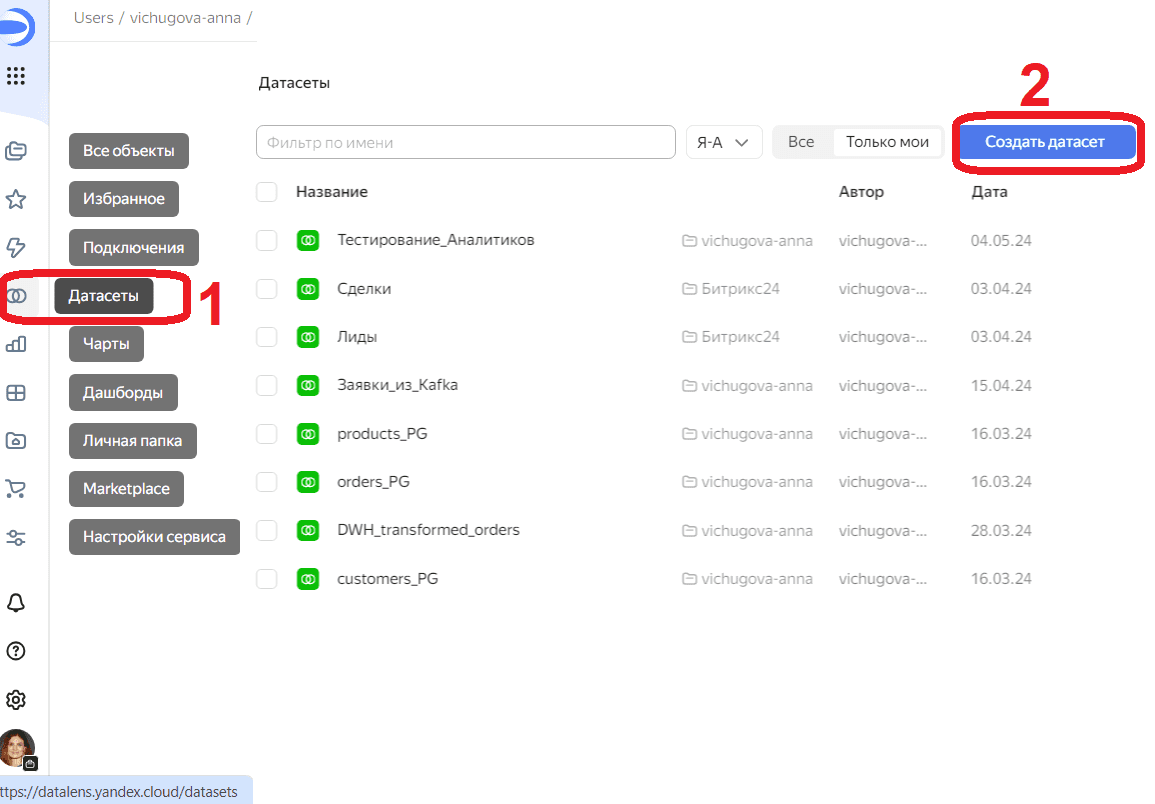Click the dataset icon beside Сделки
The height and width of the screenshot is (804, 1155).
pos(308,289)
